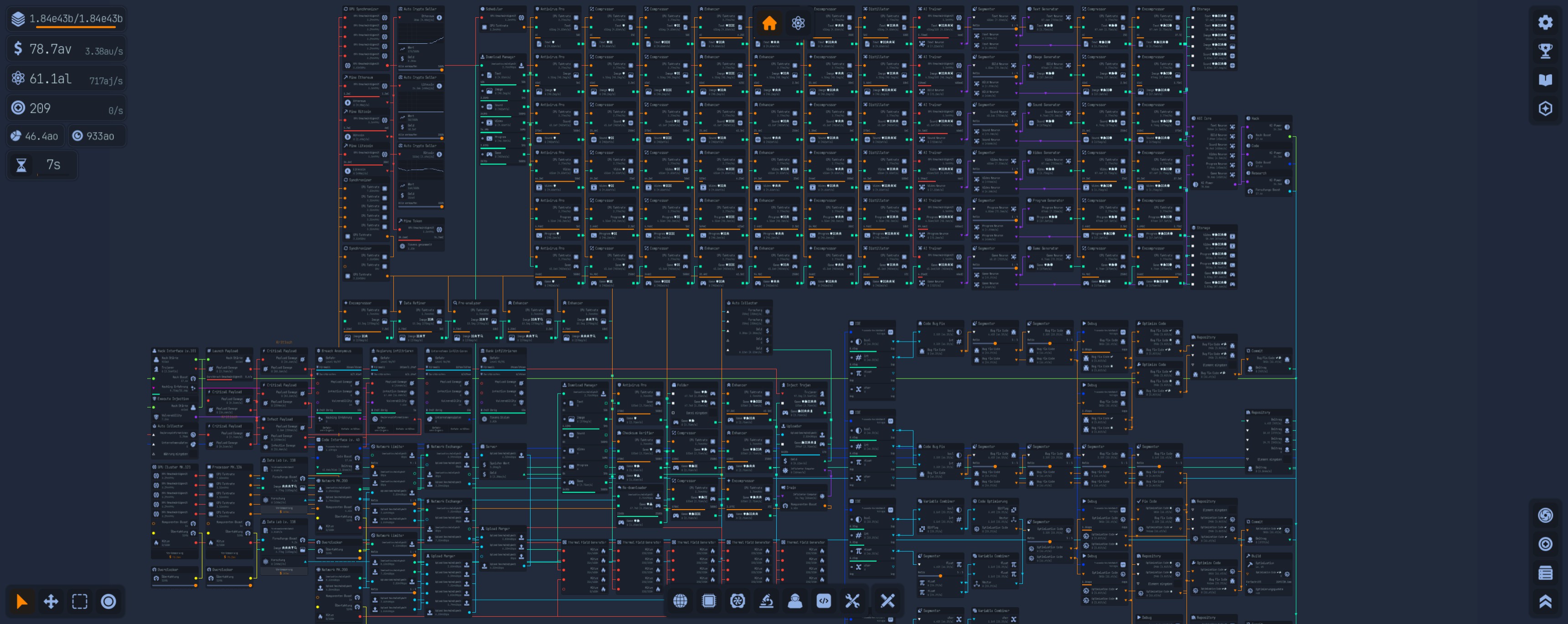Open the achievements trophy panel
This screenshot has height=624, width=1568.
pyautogui.click(x=1545, y=51)
